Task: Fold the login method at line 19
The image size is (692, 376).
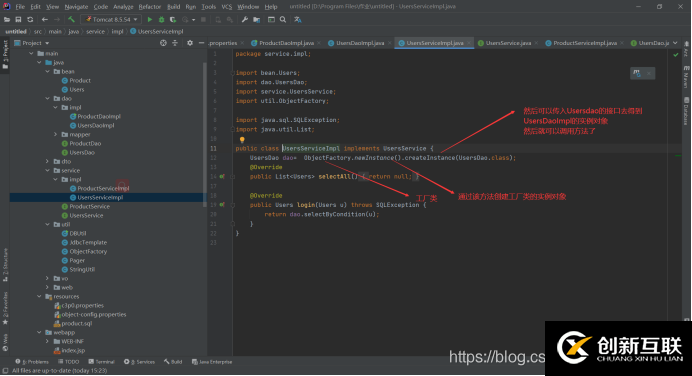Action: click(x=233, y=205)
